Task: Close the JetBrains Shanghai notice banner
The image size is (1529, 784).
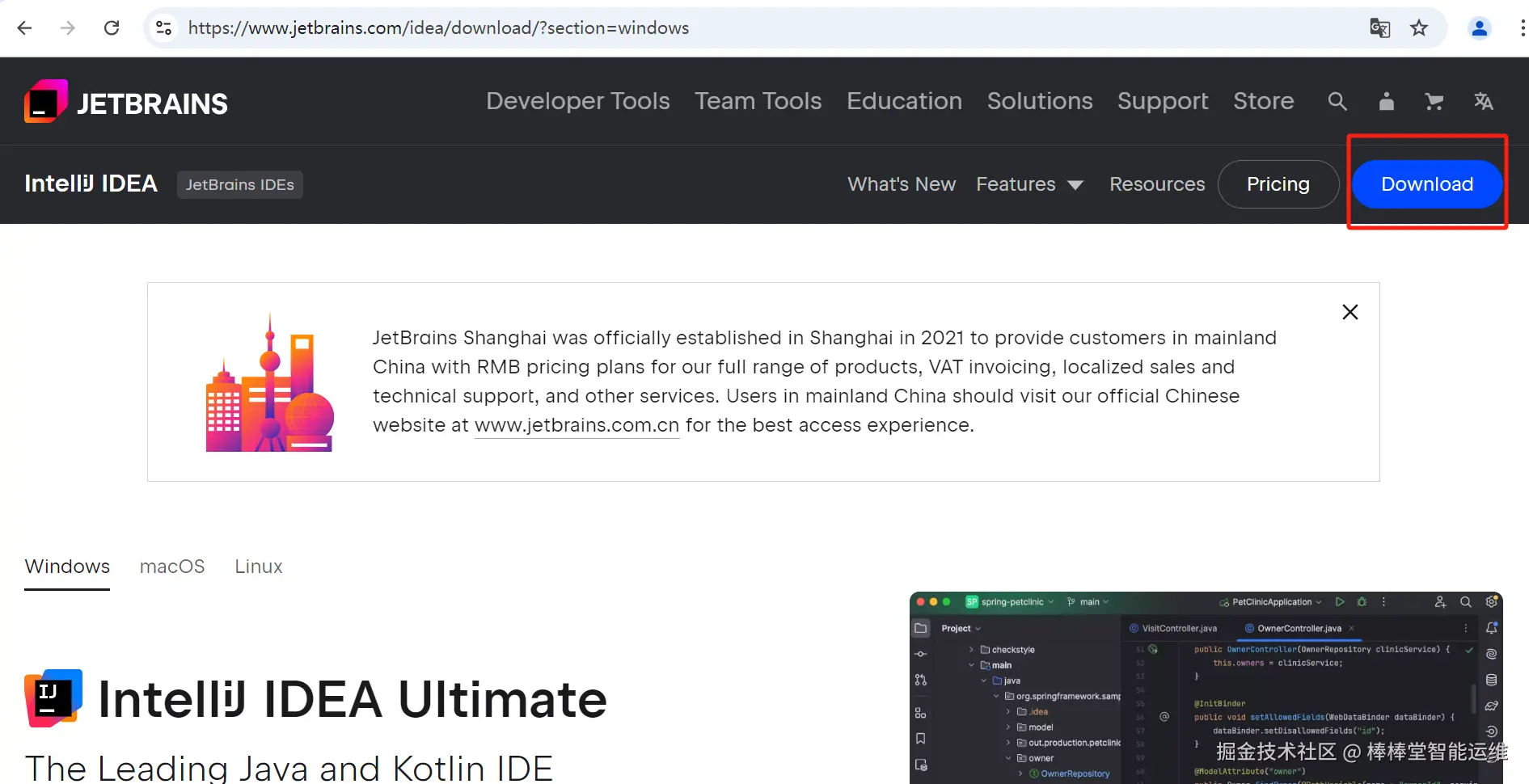Action: pos(1350,312)
